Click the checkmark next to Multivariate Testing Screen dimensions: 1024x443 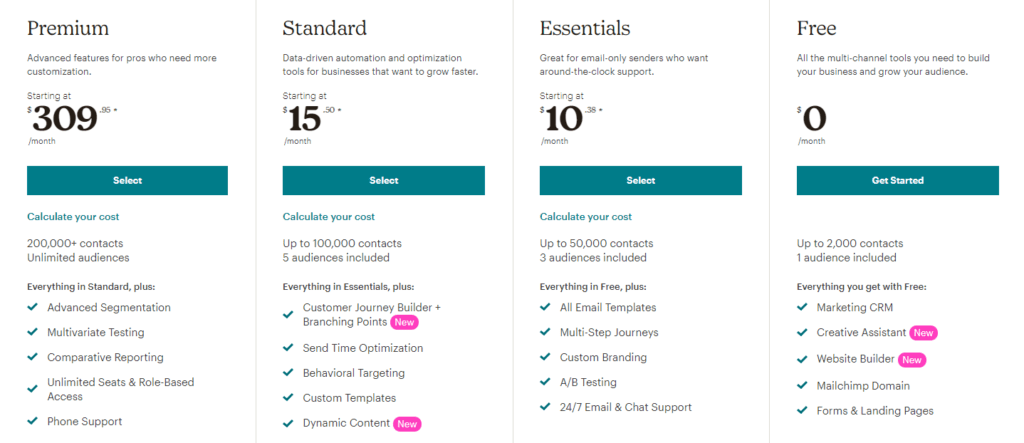(x=32, y=332)
